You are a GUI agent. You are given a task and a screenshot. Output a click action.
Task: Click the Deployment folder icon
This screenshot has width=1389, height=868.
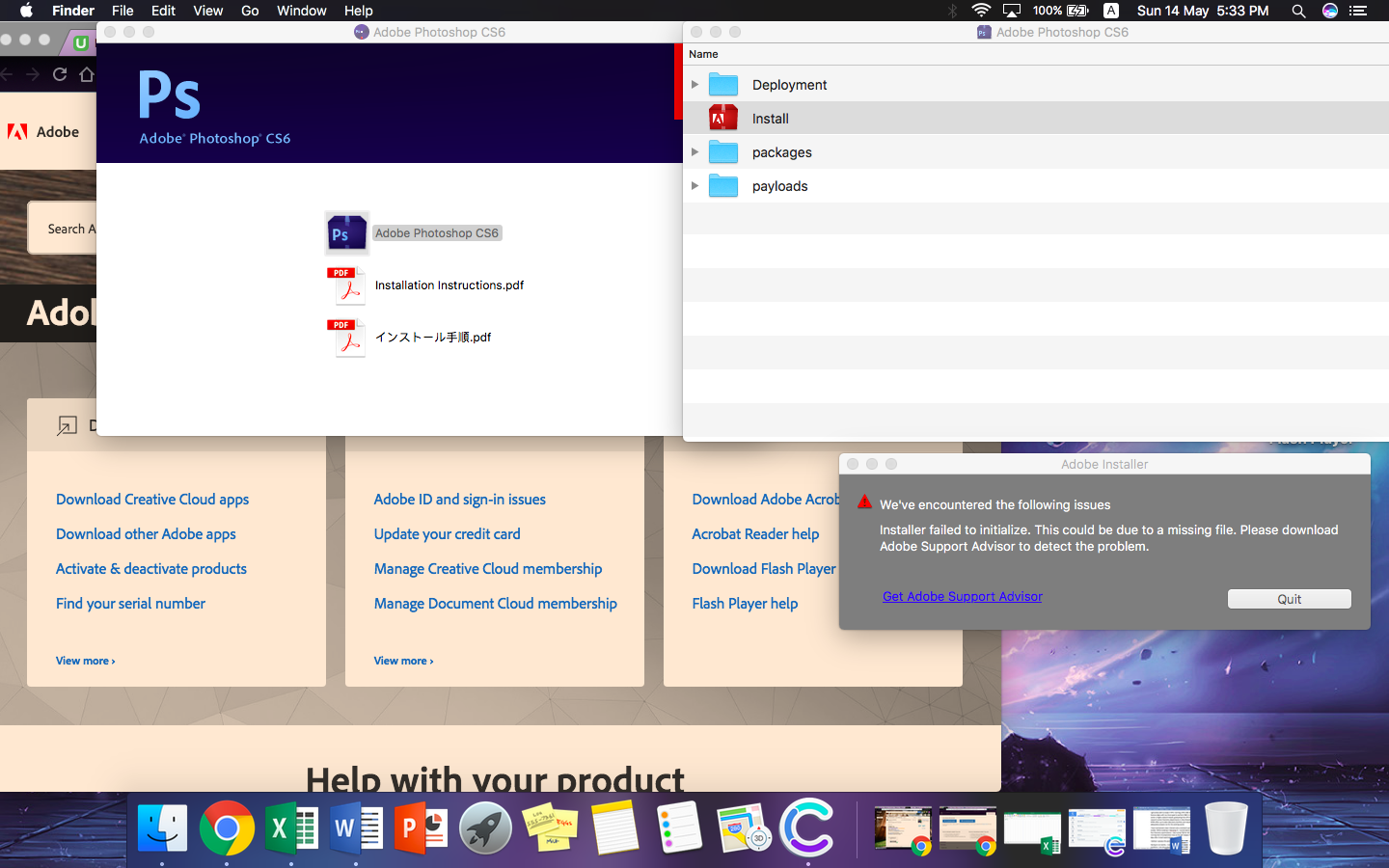click(723, 85)
